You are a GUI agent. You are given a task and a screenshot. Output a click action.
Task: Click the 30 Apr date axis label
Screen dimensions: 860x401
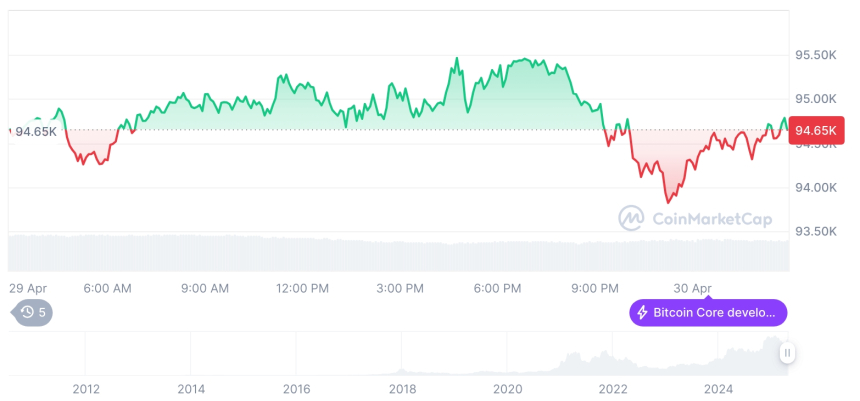694,288
